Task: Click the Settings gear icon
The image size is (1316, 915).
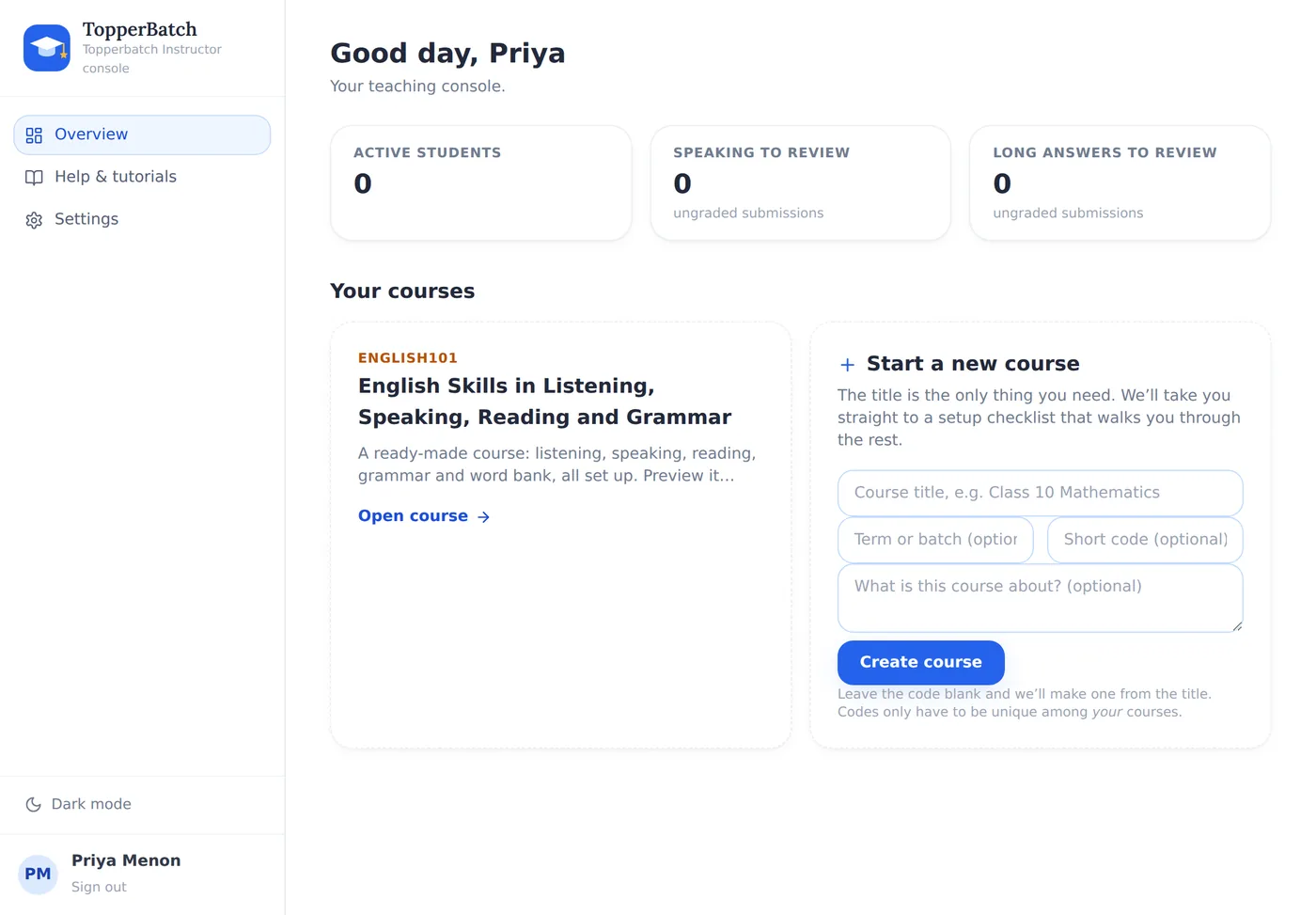Action: point(34,220)
